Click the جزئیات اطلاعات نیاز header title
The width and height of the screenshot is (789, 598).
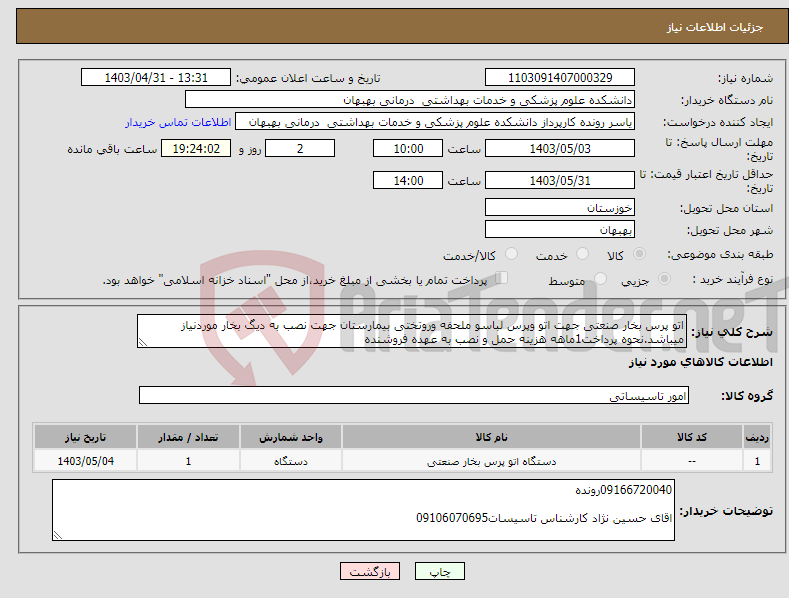(715, 27)
